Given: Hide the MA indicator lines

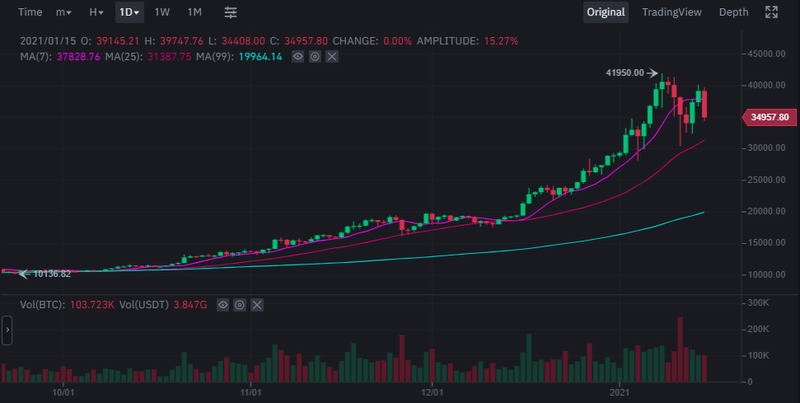Looking at the screenshot, I should tap(297, 57).
